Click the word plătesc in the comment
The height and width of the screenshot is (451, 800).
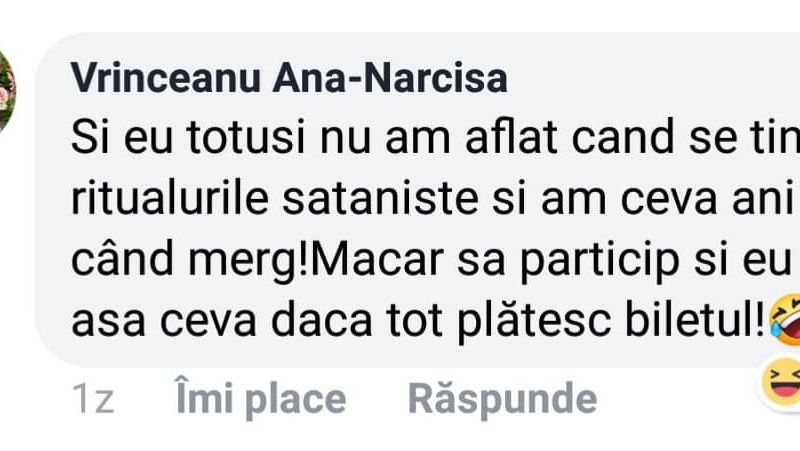pyautogui.click(x=534, y=322)
